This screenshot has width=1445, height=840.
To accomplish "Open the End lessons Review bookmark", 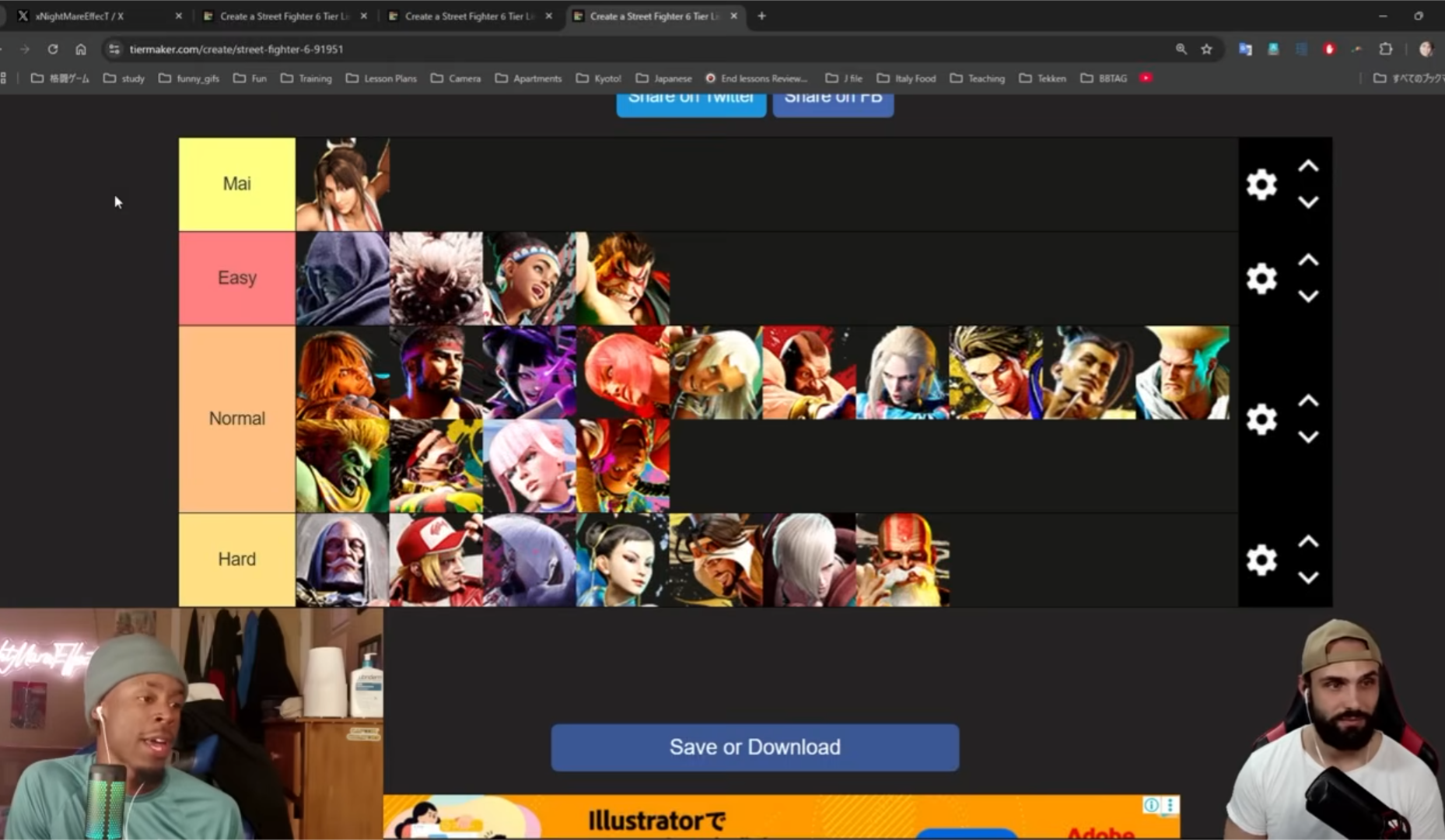I will pyautogui.click(x=757, y=78).
